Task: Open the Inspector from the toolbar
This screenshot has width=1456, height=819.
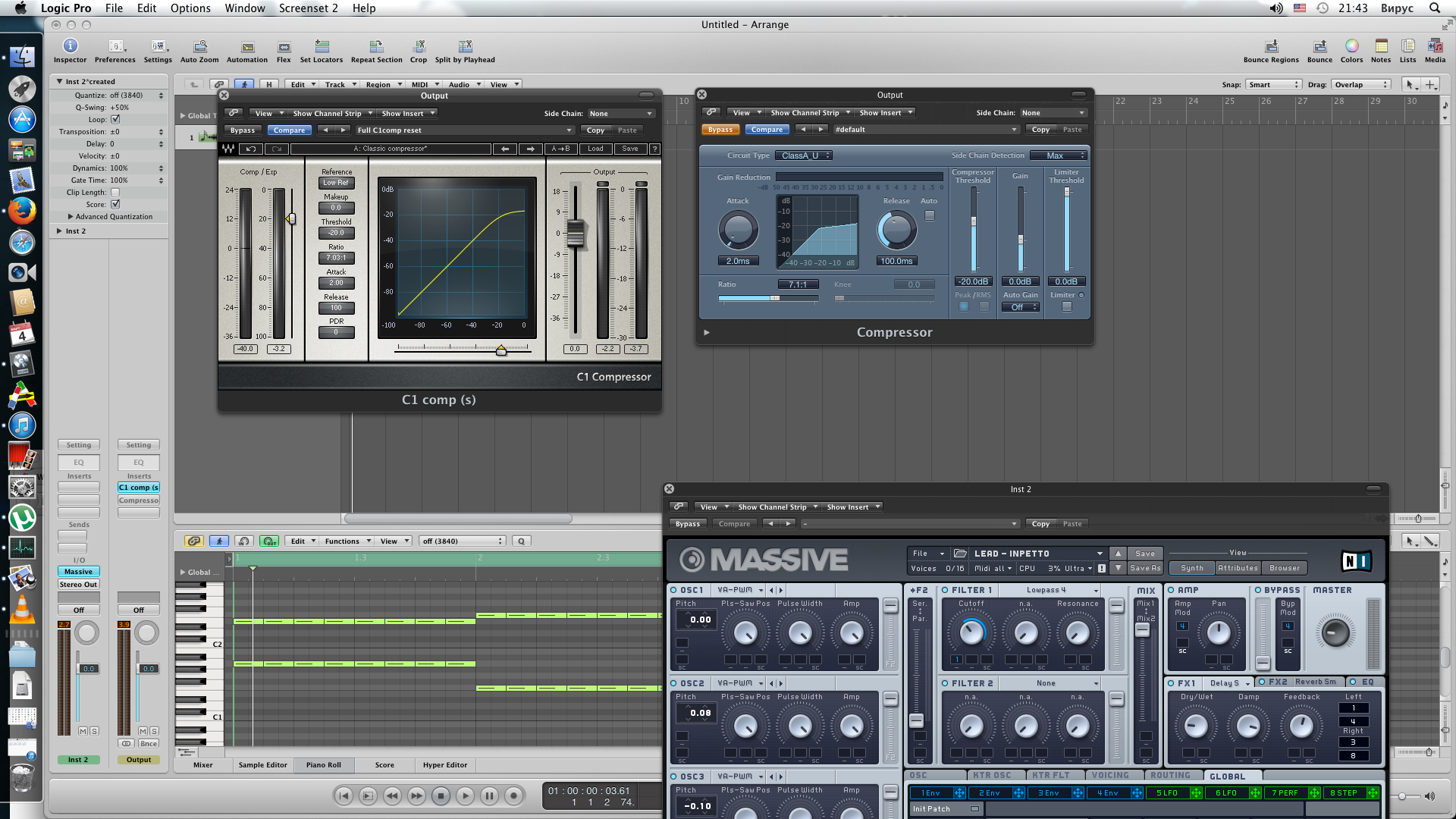Action: click(70, 46)
